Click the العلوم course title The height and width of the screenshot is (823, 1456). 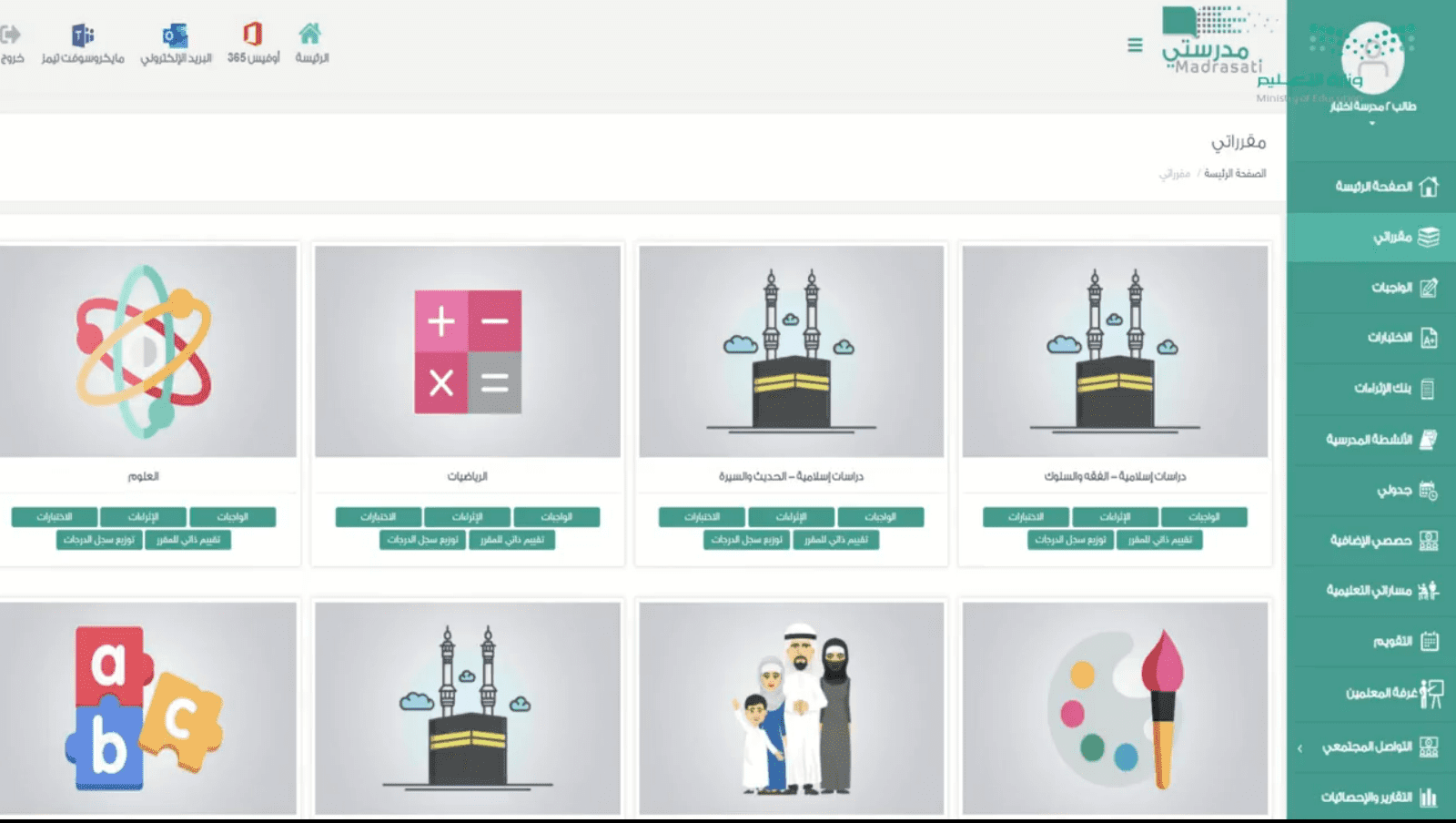[x=143, y=476]
